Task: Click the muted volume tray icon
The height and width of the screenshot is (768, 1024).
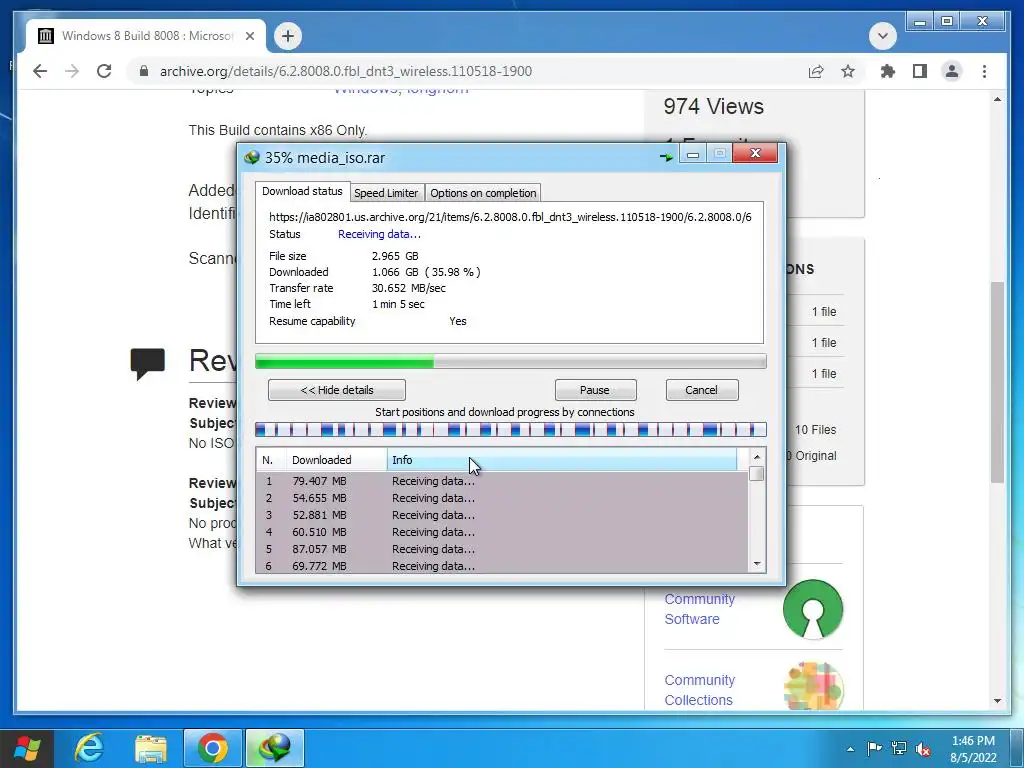Action: (x=923, y=749)
